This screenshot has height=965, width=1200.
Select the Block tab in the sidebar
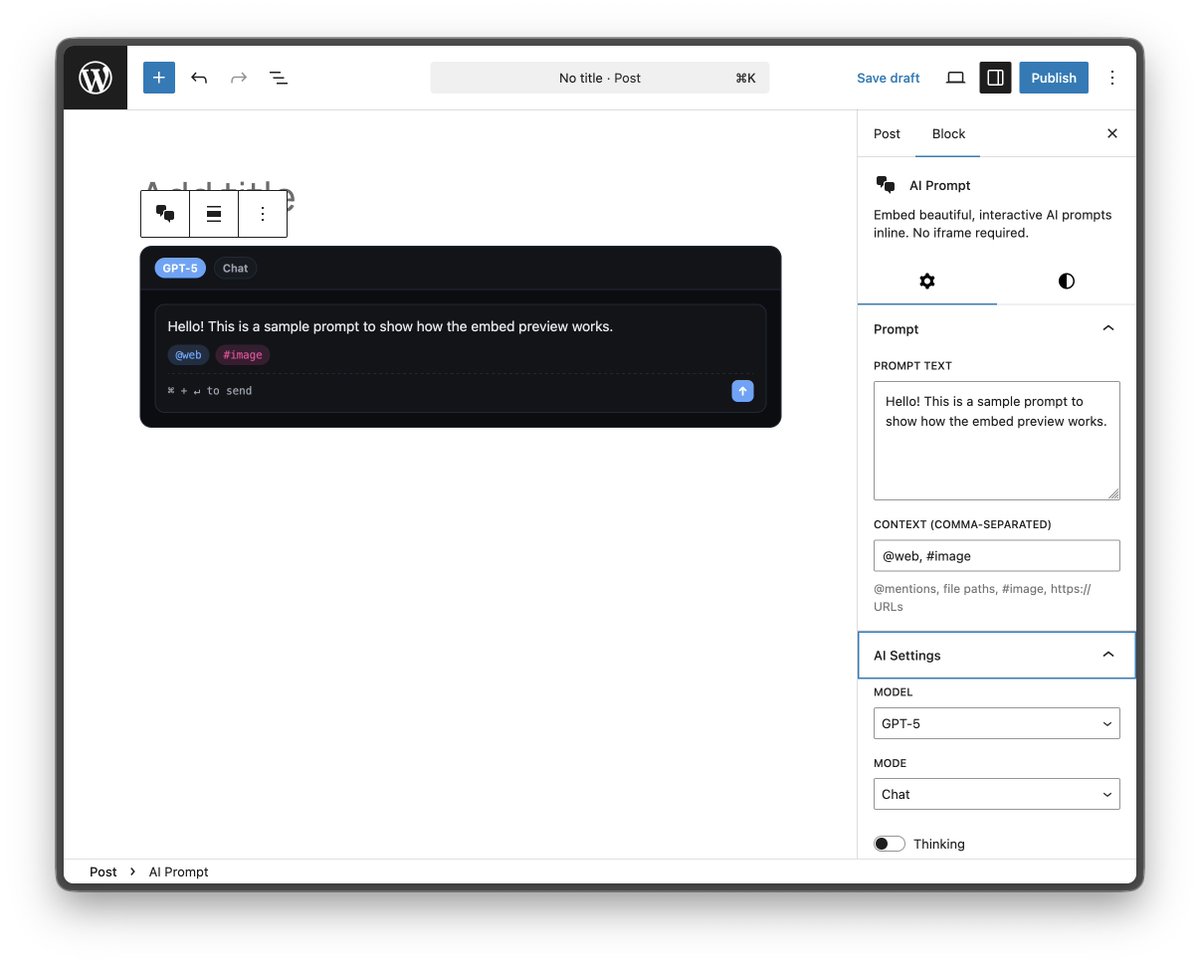point(949,134)
